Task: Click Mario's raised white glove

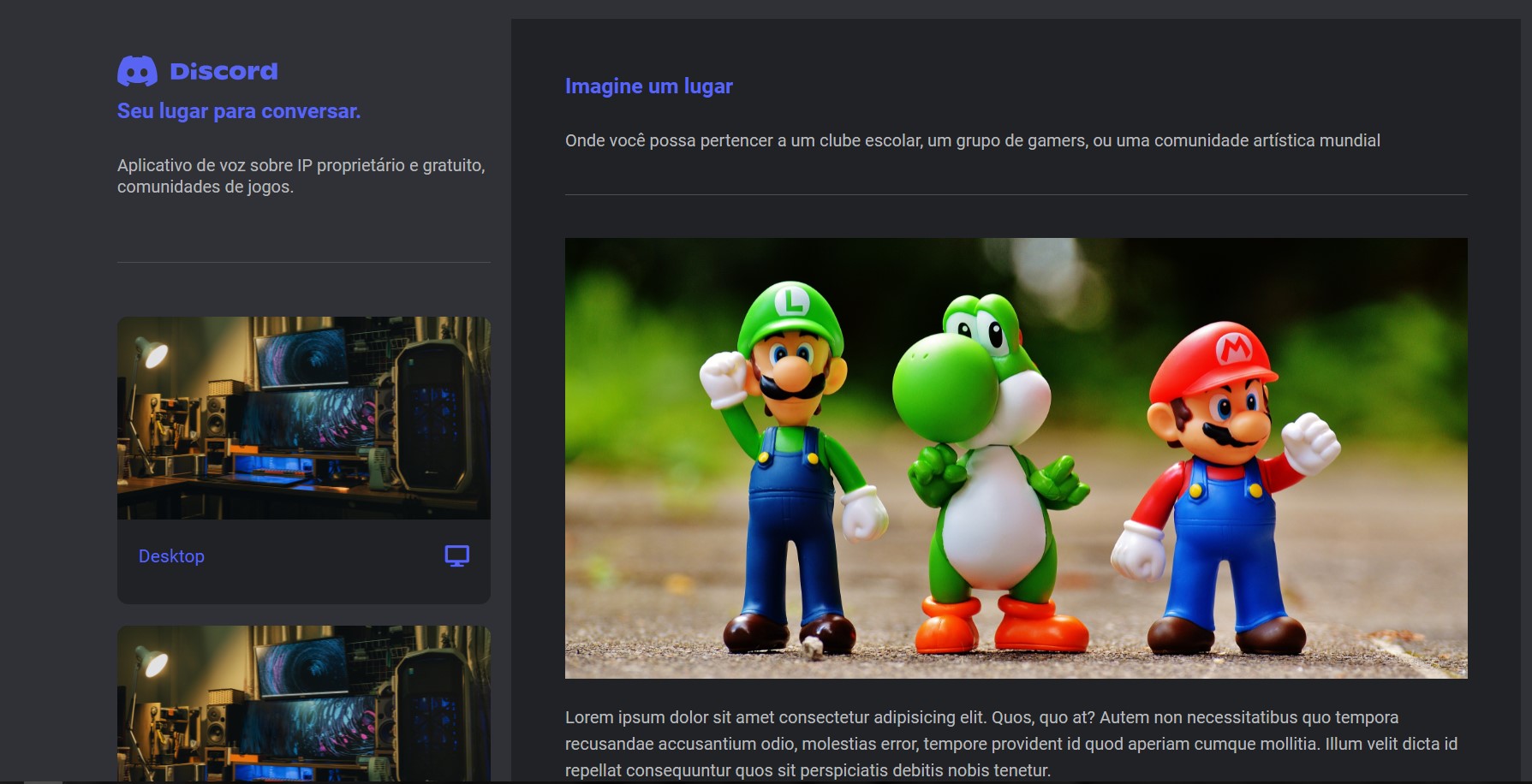Action: 1310,441
